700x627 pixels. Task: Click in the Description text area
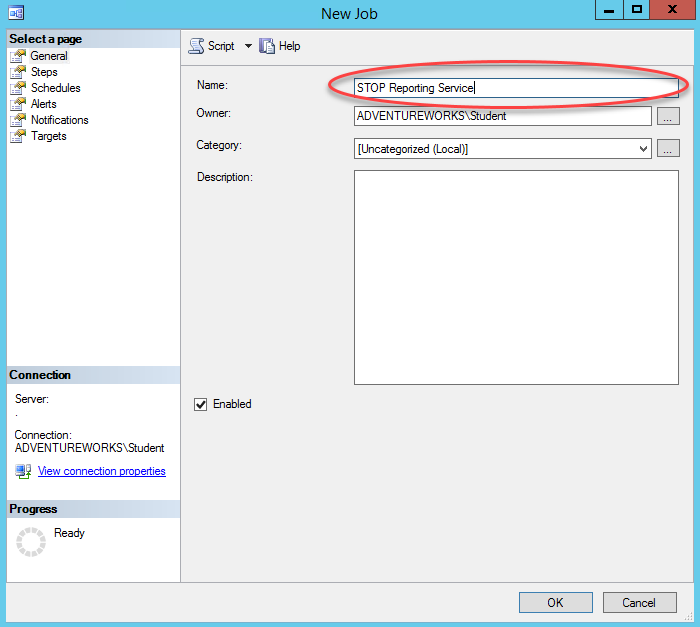tap(516, 277)
